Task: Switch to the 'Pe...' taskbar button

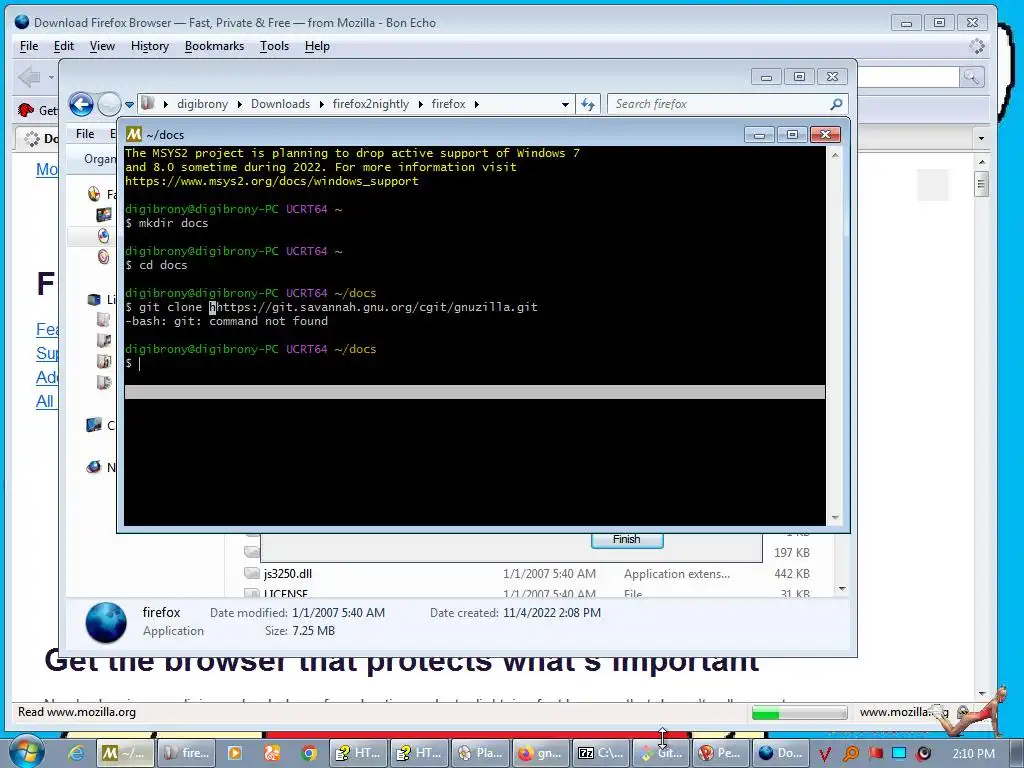Action: point(722,753)
